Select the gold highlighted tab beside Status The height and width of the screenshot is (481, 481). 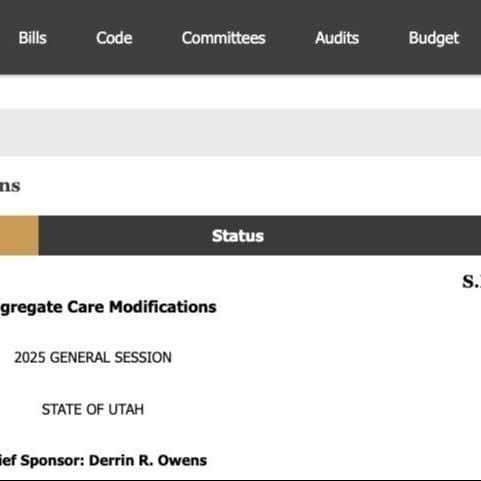(19, 236)
